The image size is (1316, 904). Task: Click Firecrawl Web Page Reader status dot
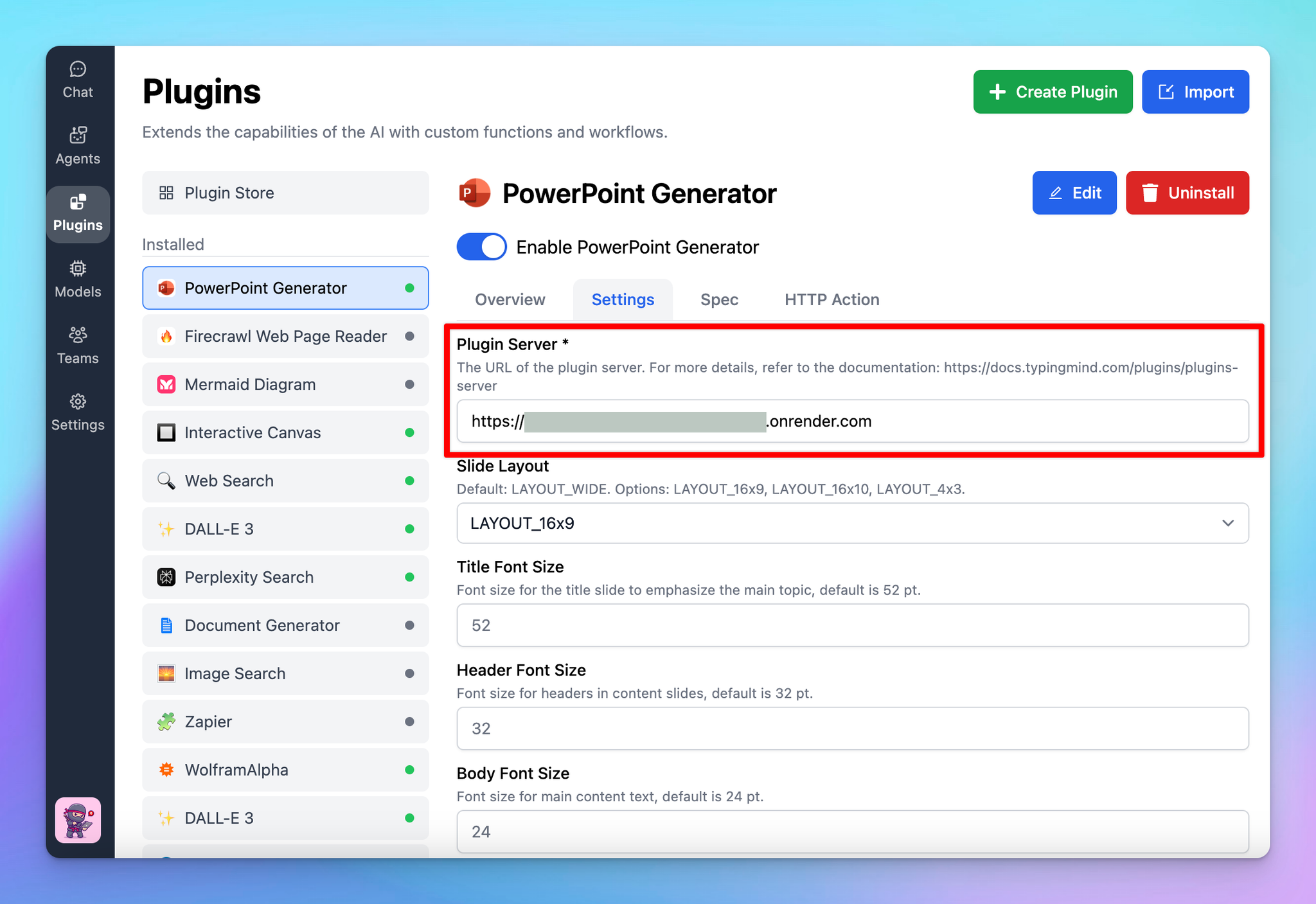pos(409,336)
